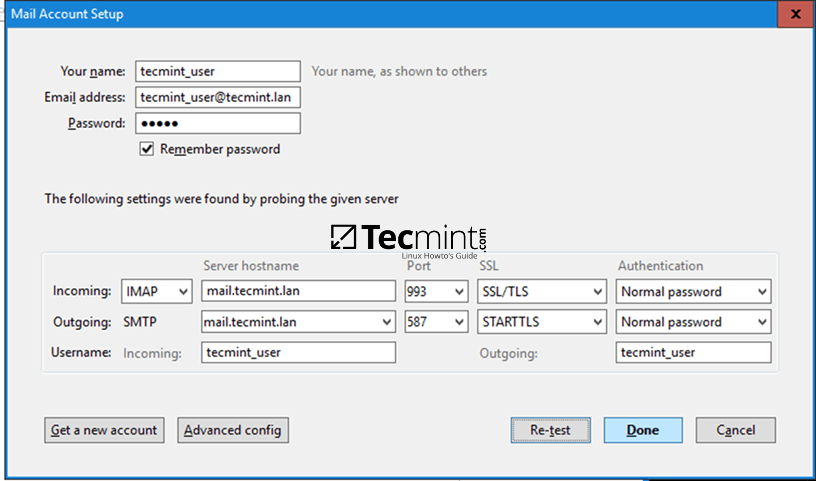Confirm setup with the Done button

pyautogui.click(x=643, y=430)
